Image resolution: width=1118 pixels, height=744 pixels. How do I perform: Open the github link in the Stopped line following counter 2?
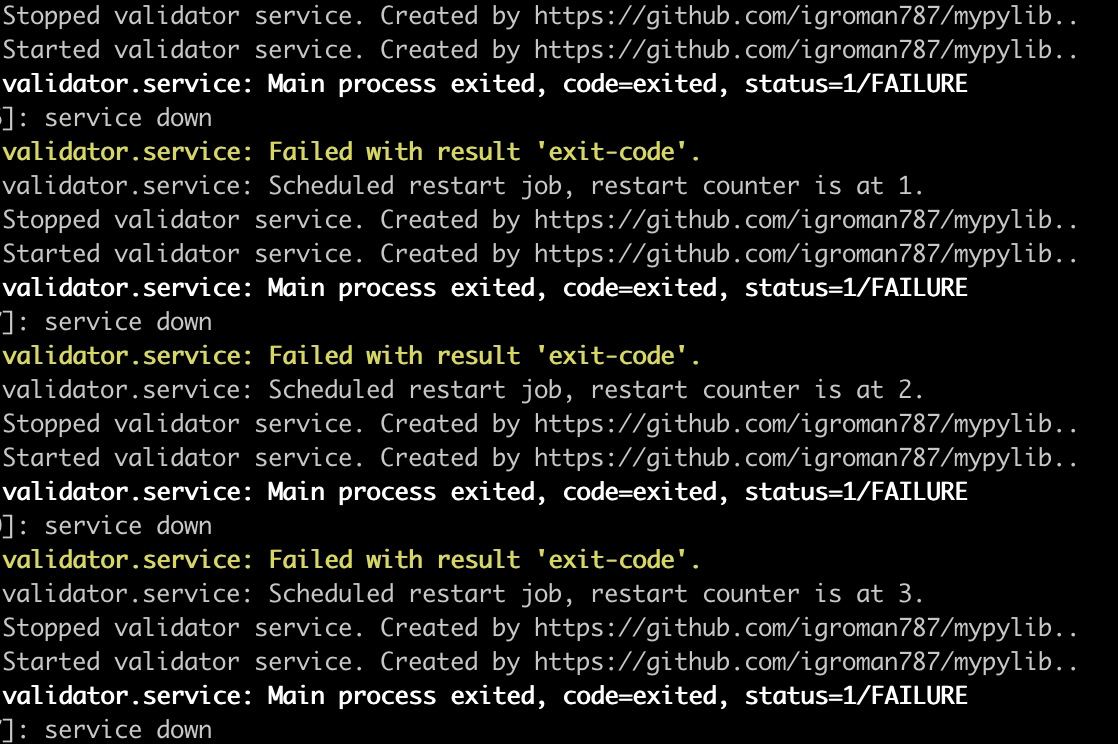(x=806, y=424)
